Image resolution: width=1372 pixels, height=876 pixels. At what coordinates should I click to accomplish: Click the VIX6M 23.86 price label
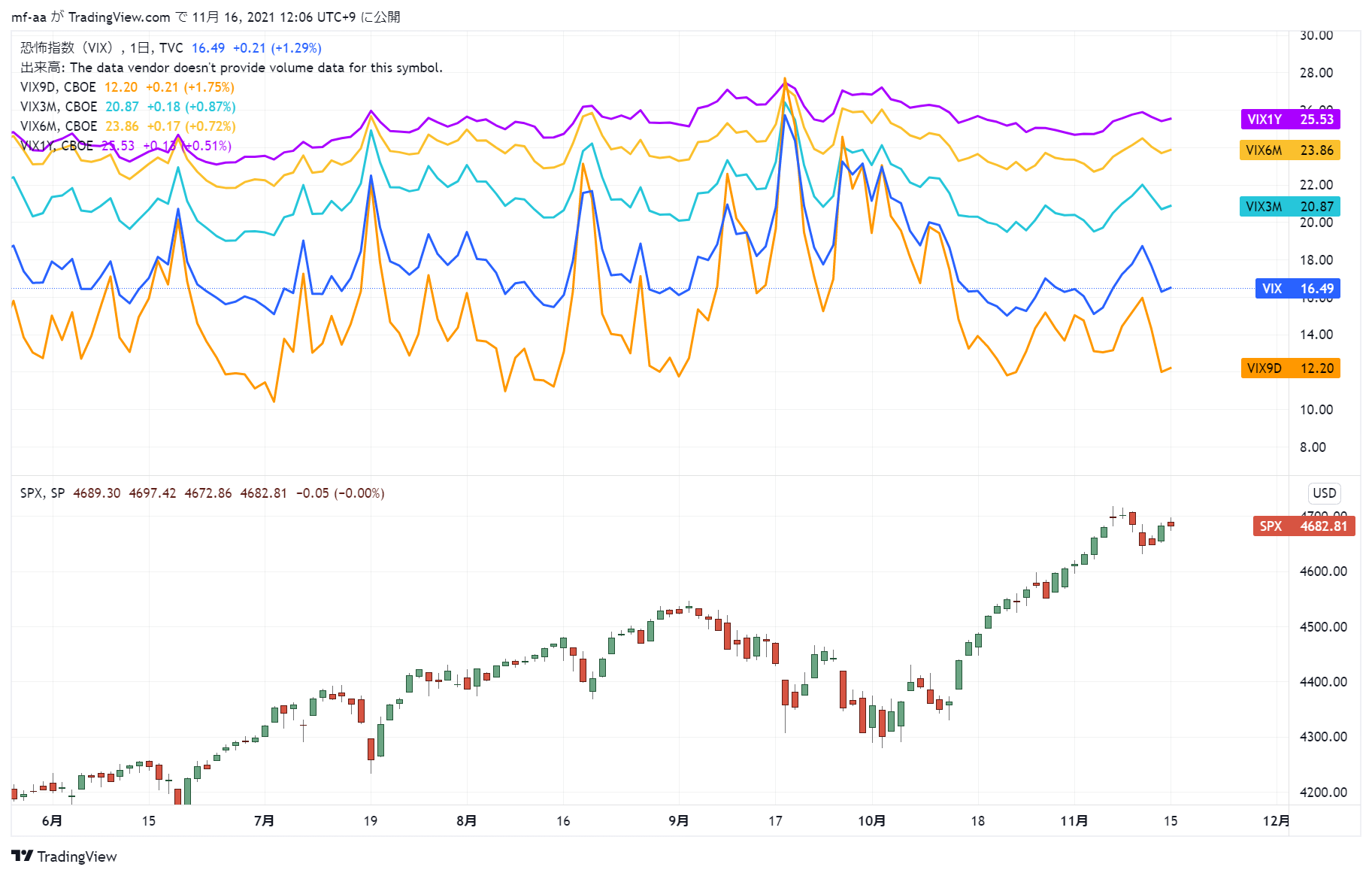(x=1290, y=150)
